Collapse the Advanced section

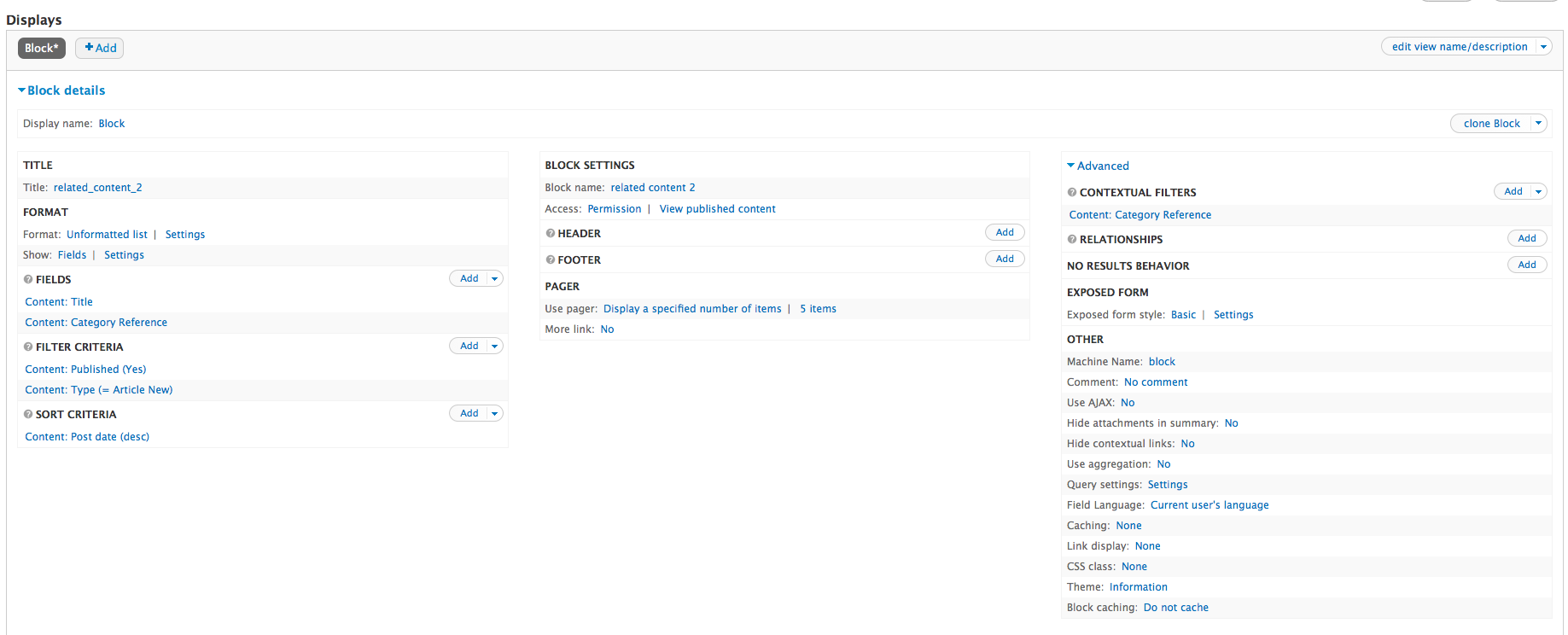(1098, 166)
